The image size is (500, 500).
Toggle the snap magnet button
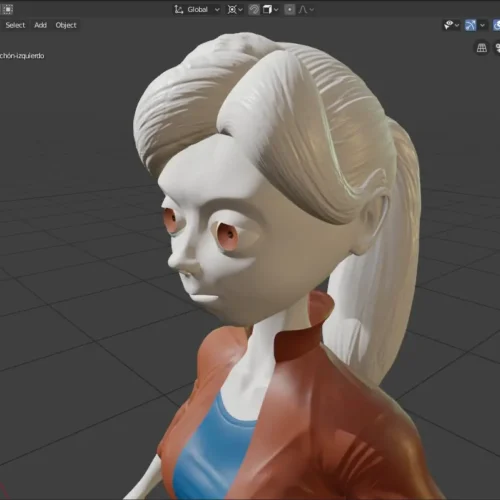pyautogui.click(x=254, y=9)
